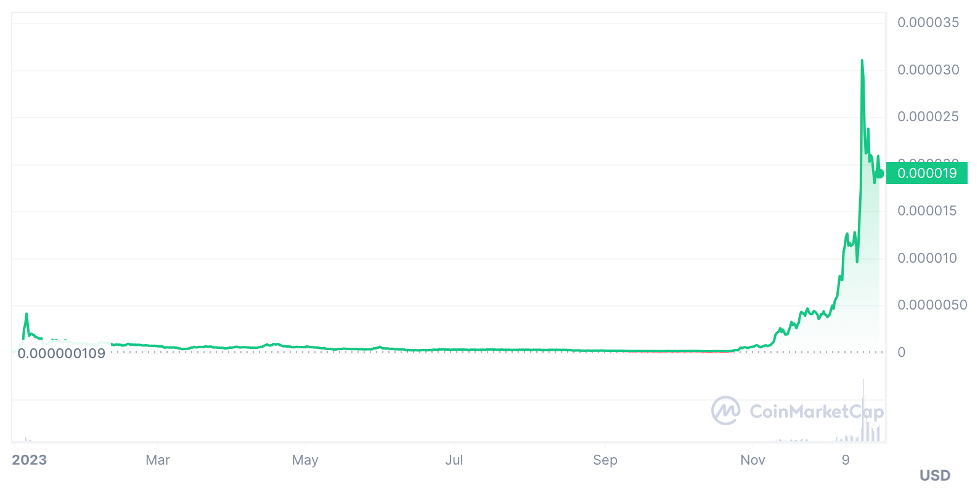
Task: Click the 0.000025 price axis label
Action: (928, 117)
